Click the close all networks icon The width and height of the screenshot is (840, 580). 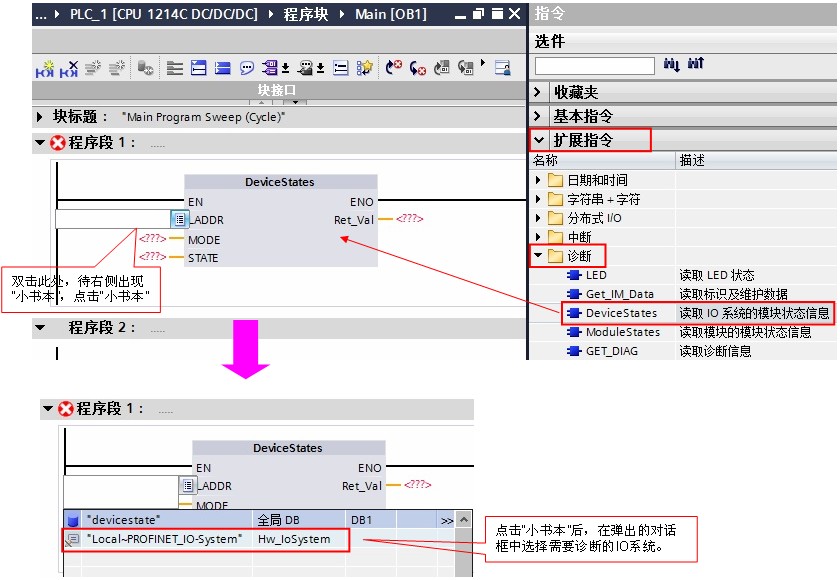point(223,68)
